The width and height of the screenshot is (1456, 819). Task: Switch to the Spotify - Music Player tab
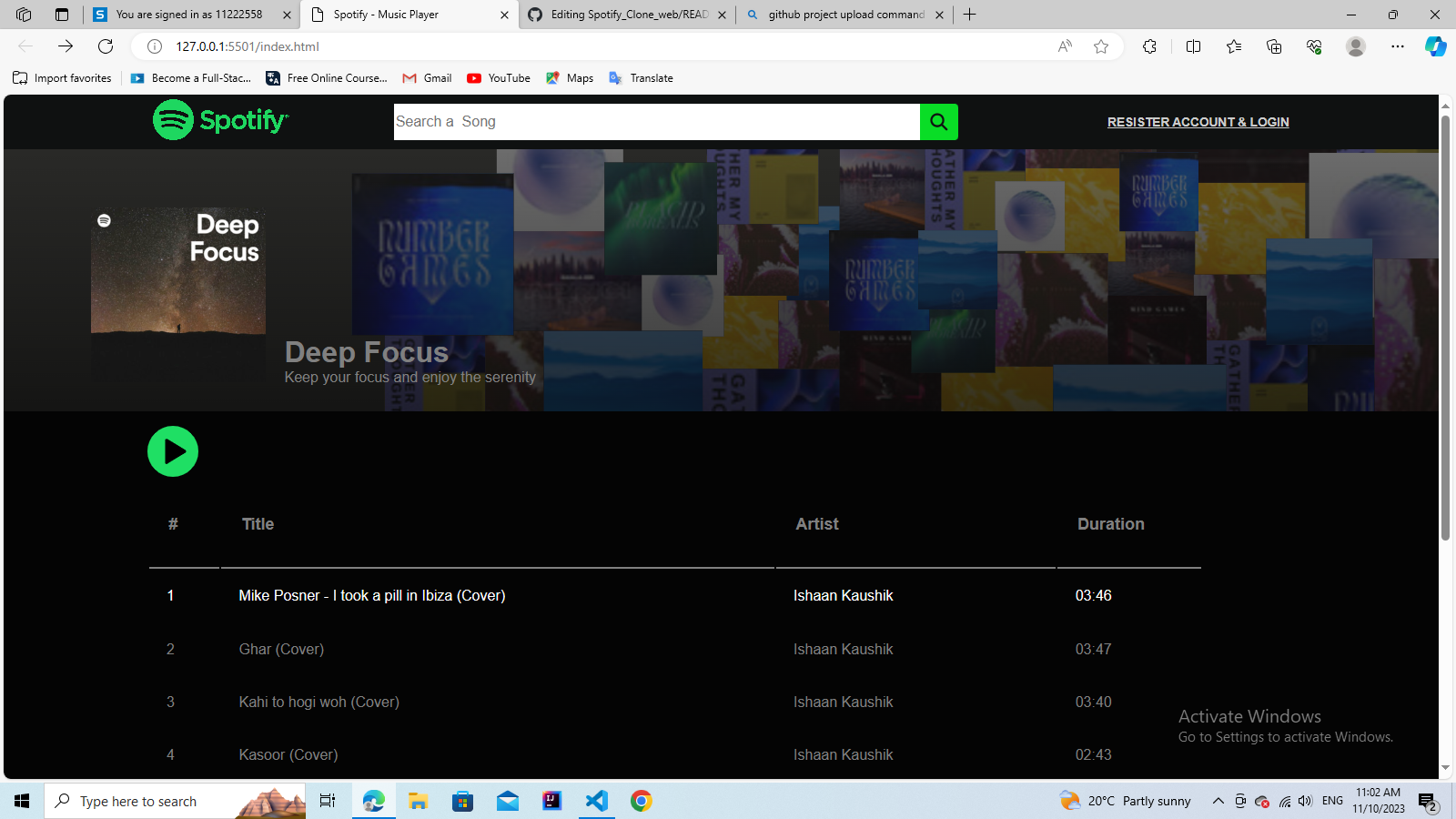tap(391, 15)
